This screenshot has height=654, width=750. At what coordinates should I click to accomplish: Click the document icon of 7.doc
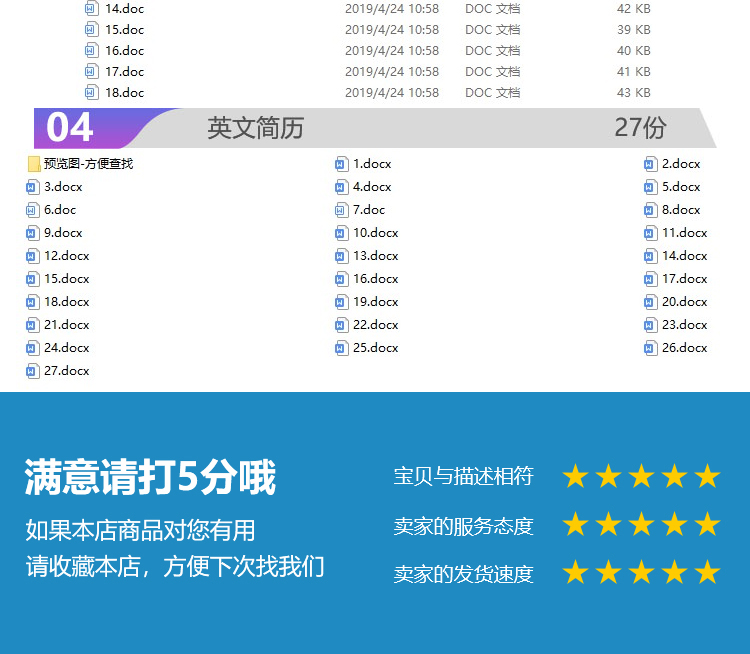tap(341, 210)
